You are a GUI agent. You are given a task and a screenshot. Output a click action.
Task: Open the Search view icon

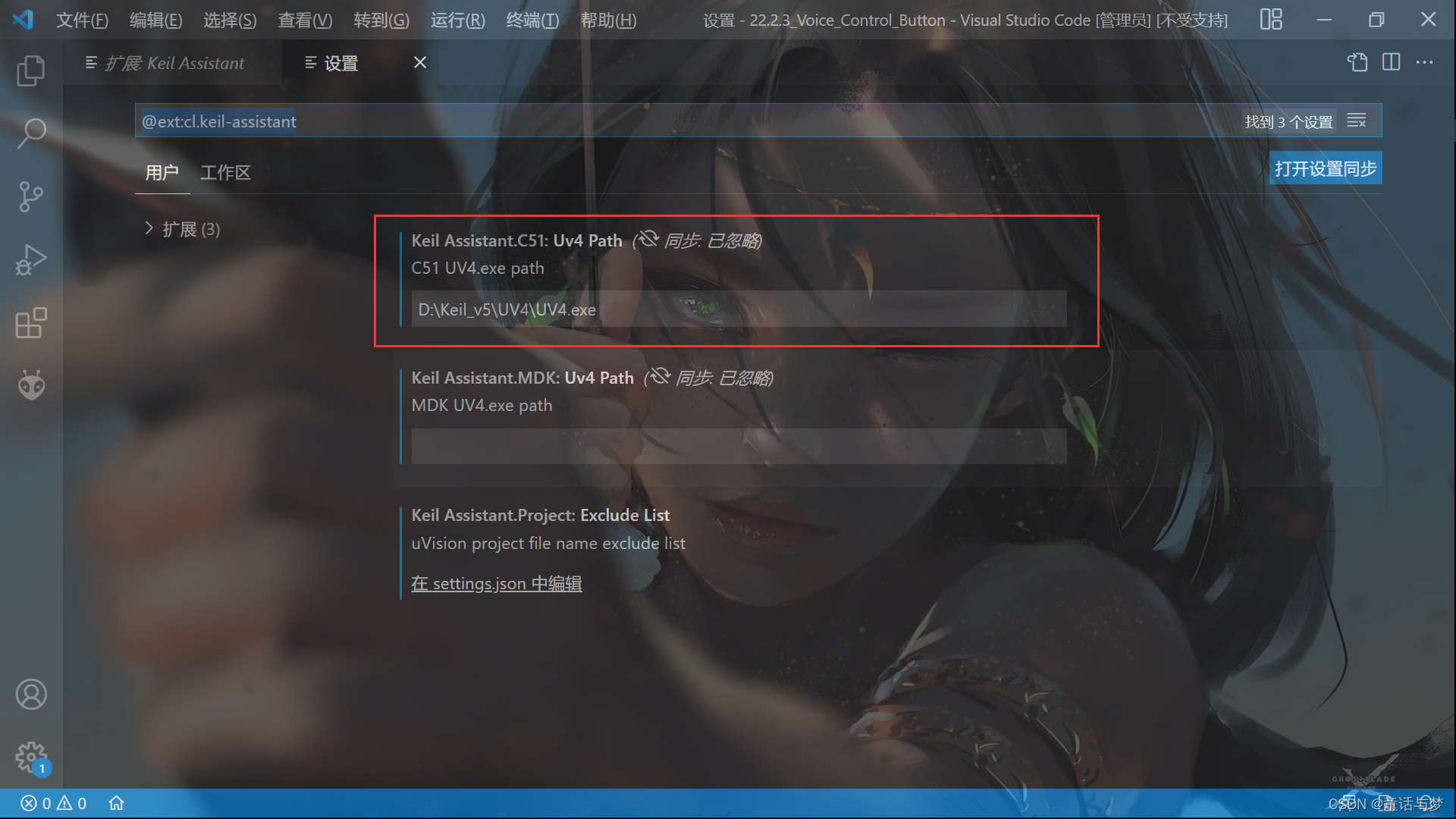pyautogui.click(x=31, y=133)
